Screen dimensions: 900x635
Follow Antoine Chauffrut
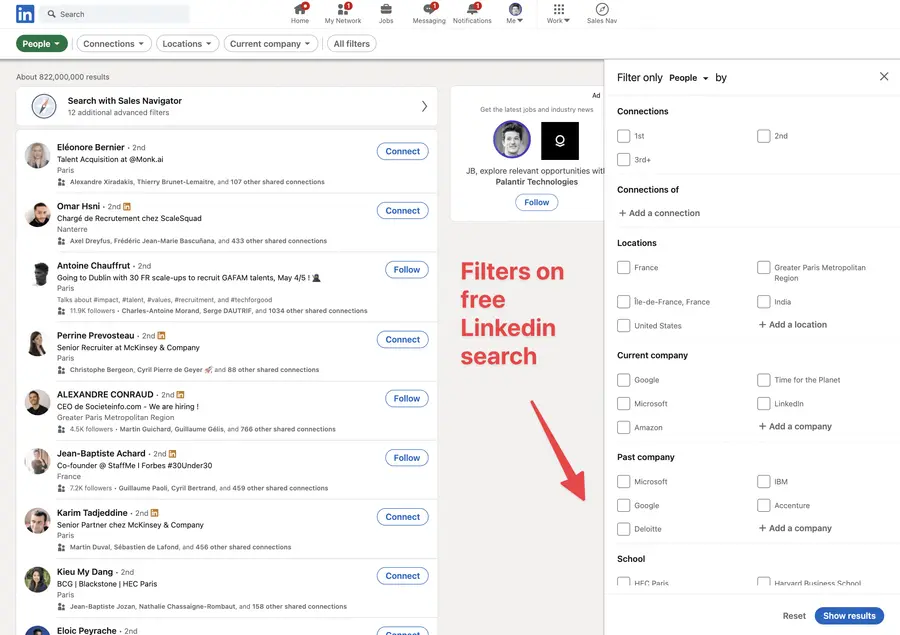(x=406, y=269)
